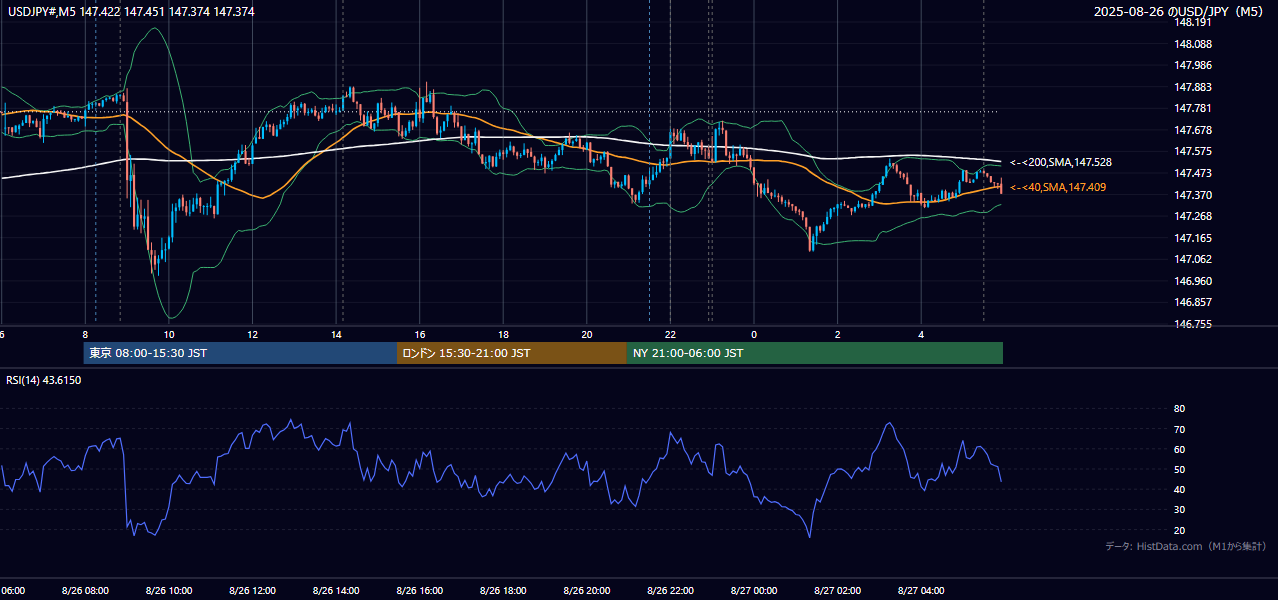1278x600 pixels.
Task: Click price axis value 146.755
Action: pyautogui.click(x=1194, y=324)
